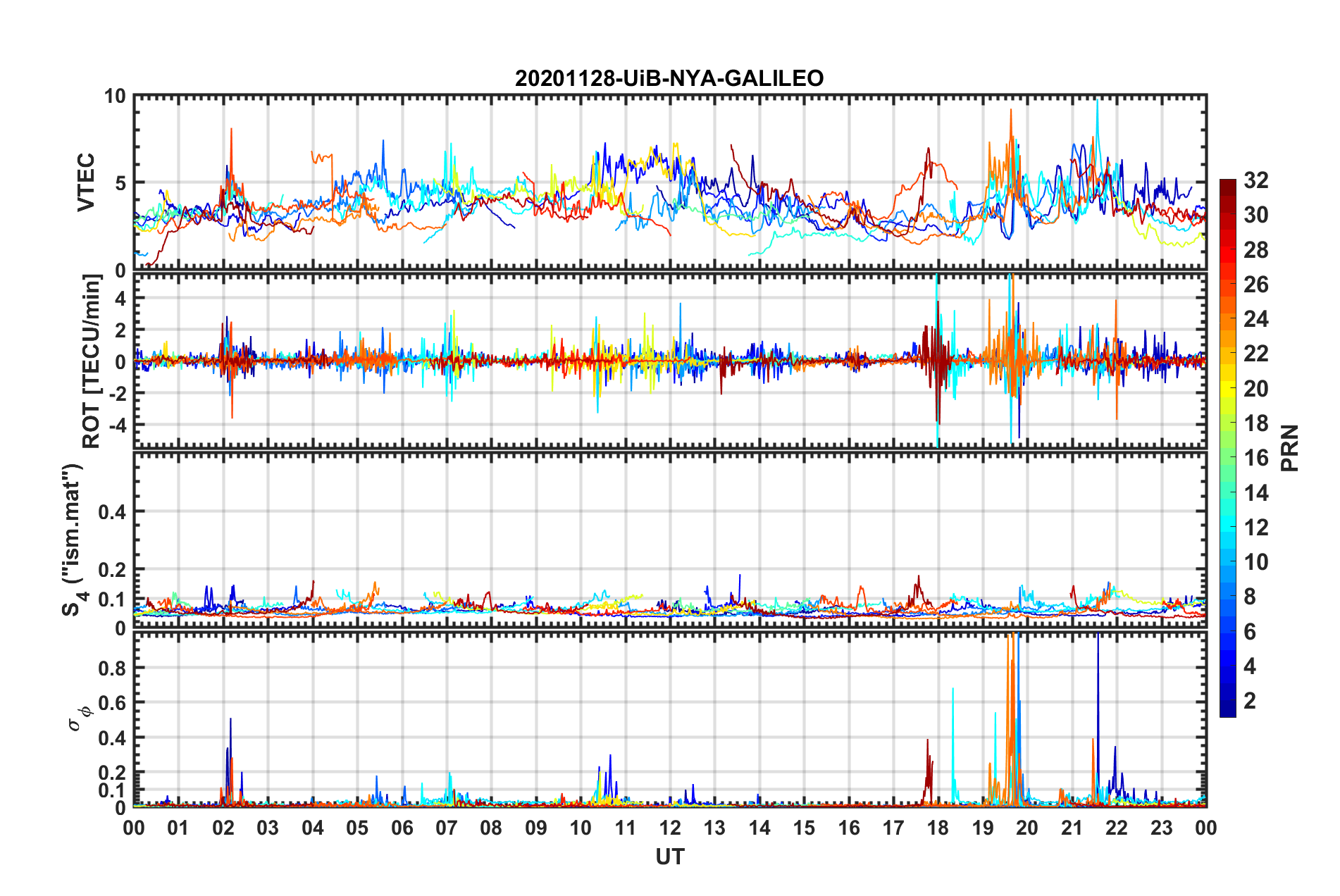Select the sigma-phi y-axis label
Screen dimensions: 1340x896
click(x=80, y=718)
